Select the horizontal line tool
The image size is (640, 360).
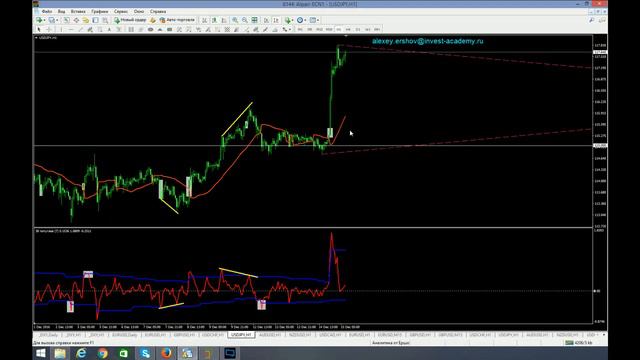click(x=71, y=29)
